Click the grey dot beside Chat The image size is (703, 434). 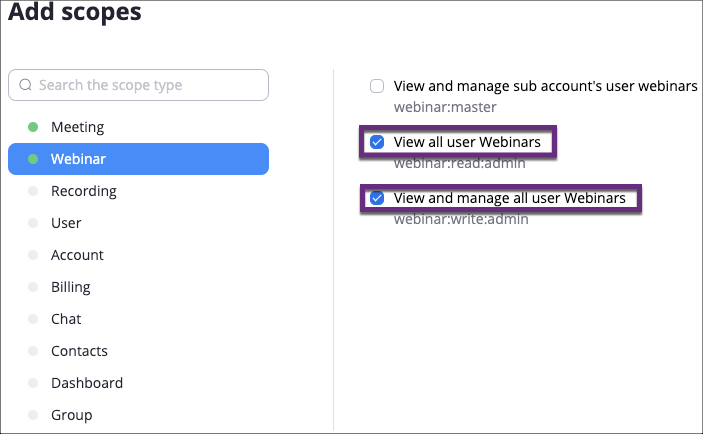click(33, 319)
